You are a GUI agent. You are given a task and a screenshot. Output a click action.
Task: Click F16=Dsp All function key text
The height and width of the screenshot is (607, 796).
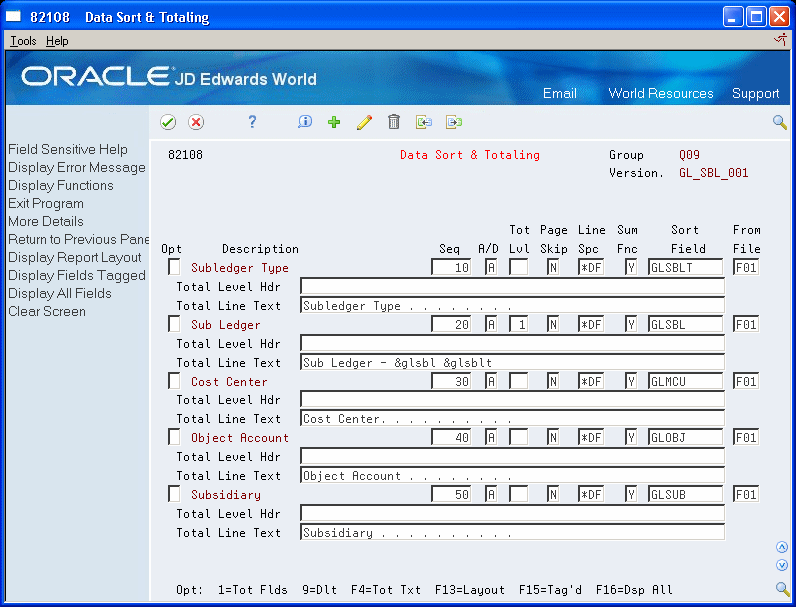634,590
